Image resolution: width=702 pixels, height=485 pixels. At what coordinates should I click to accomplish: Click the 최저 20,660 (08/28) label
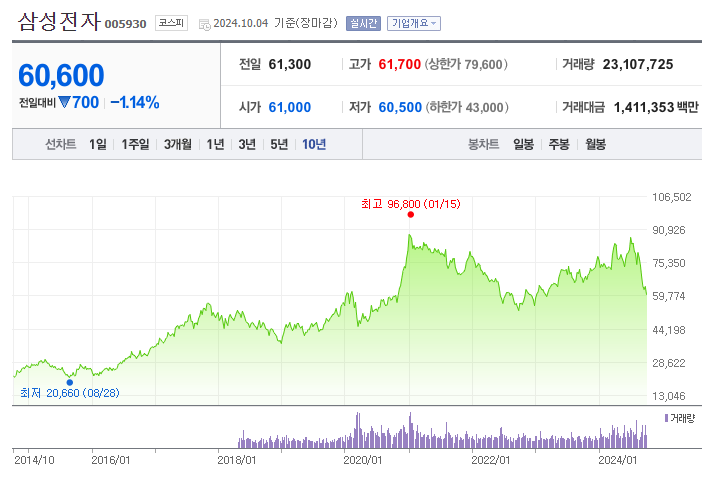[x=70, y=393]
